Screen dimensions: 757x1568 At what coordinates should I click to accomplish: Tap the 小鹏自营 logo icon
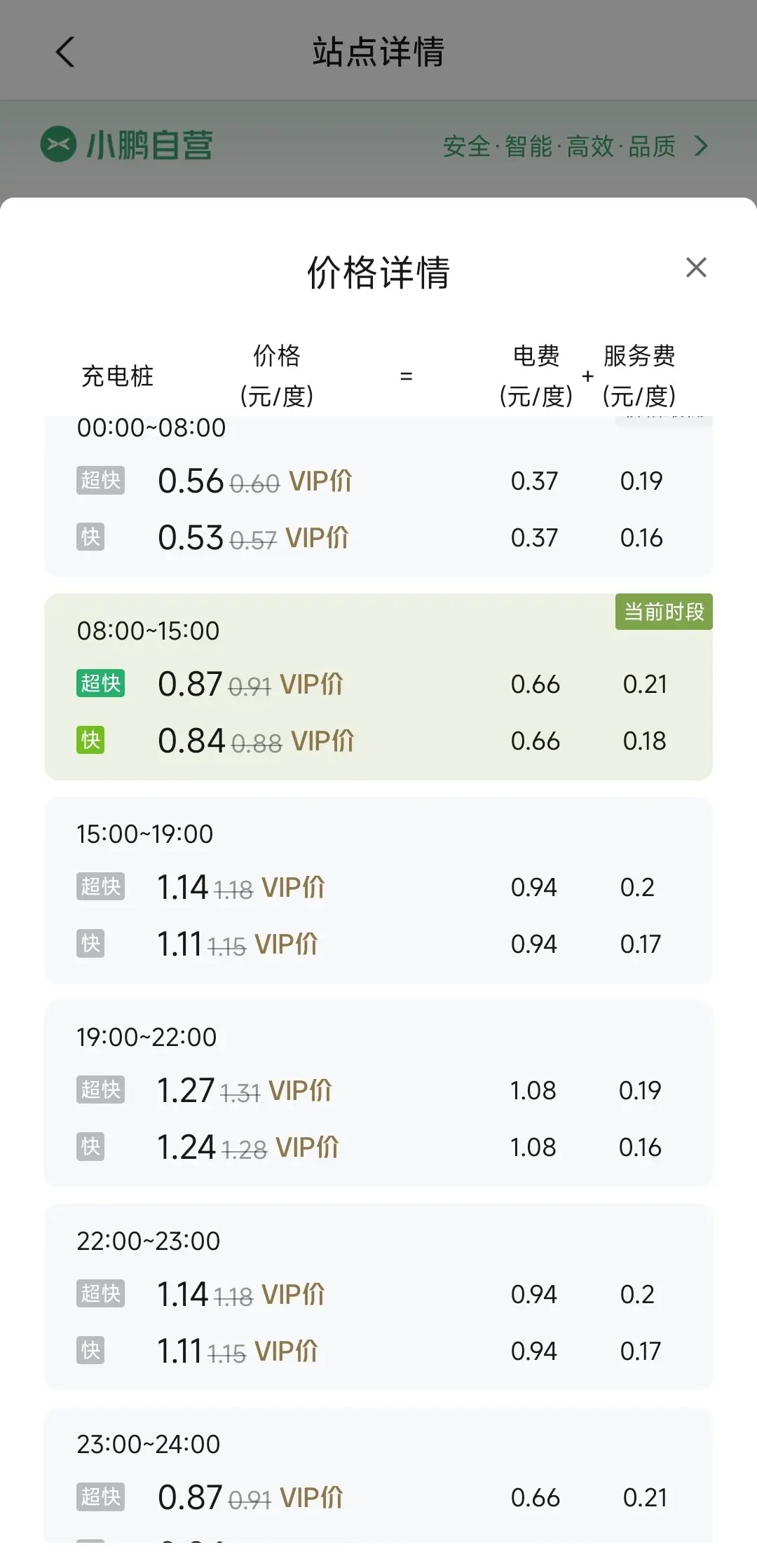coord(58,144)
